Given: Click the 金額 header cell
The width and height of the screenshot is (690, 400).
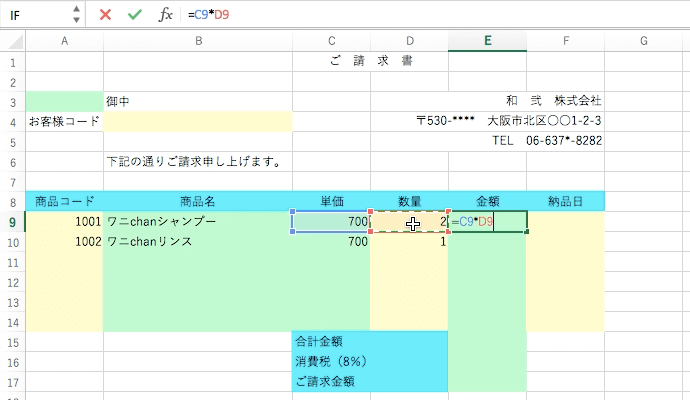Looking at the screenshot, I should click(488, 202).
